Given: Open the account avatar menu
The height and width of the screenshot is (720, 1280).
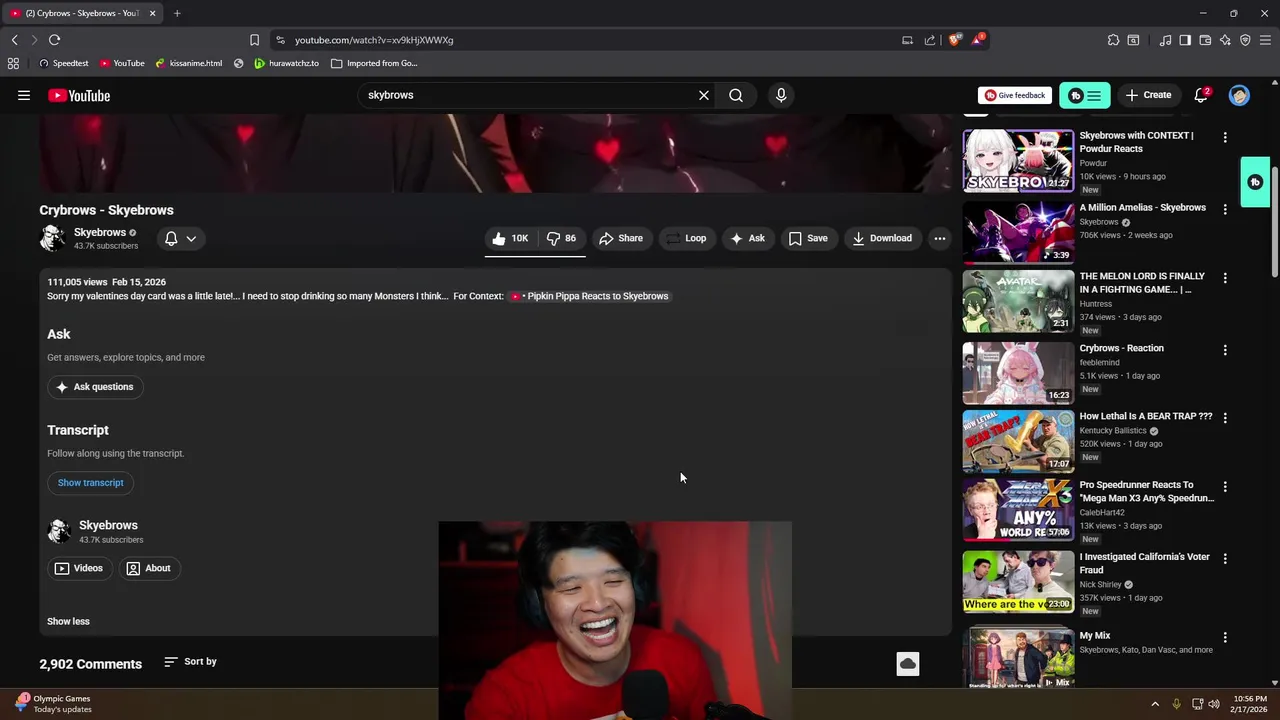Looking at the screenshot, I should click(x=1239, y=95).
